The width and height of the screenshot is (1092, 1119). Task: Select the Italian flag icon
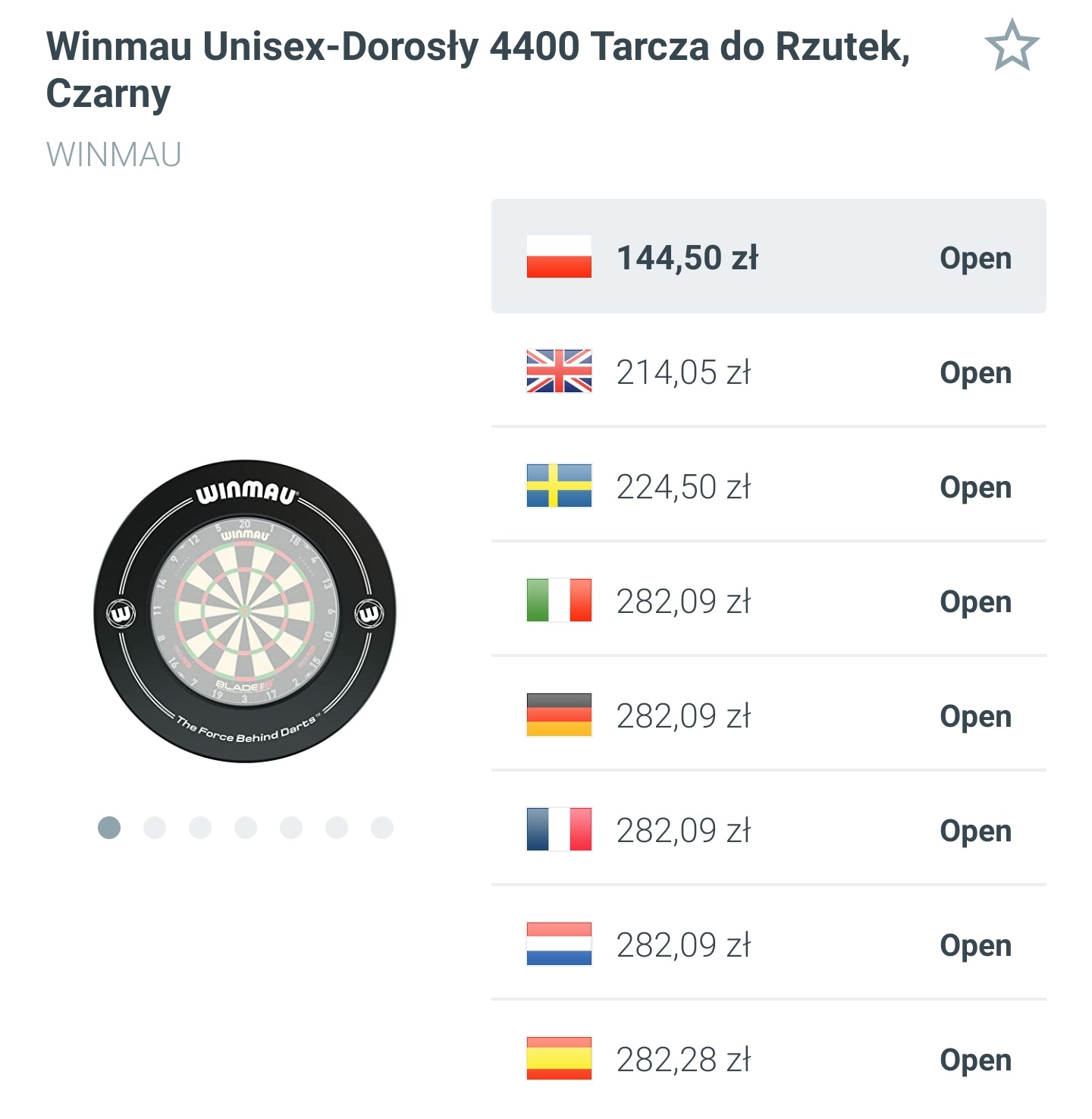[x=557, y=602]
